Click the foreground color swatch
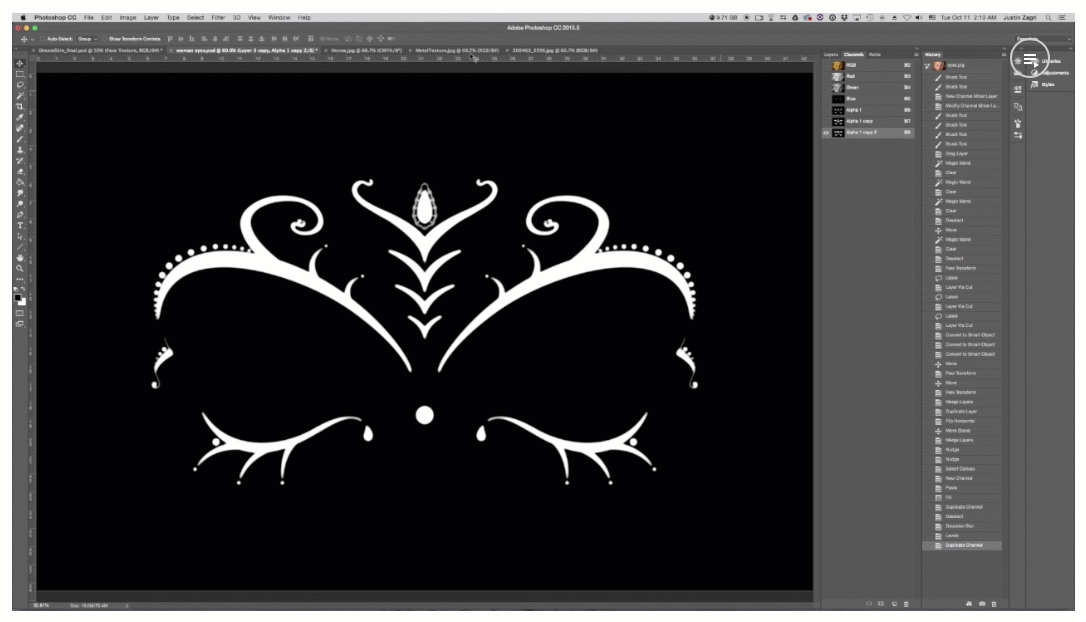 coord(18,298)
